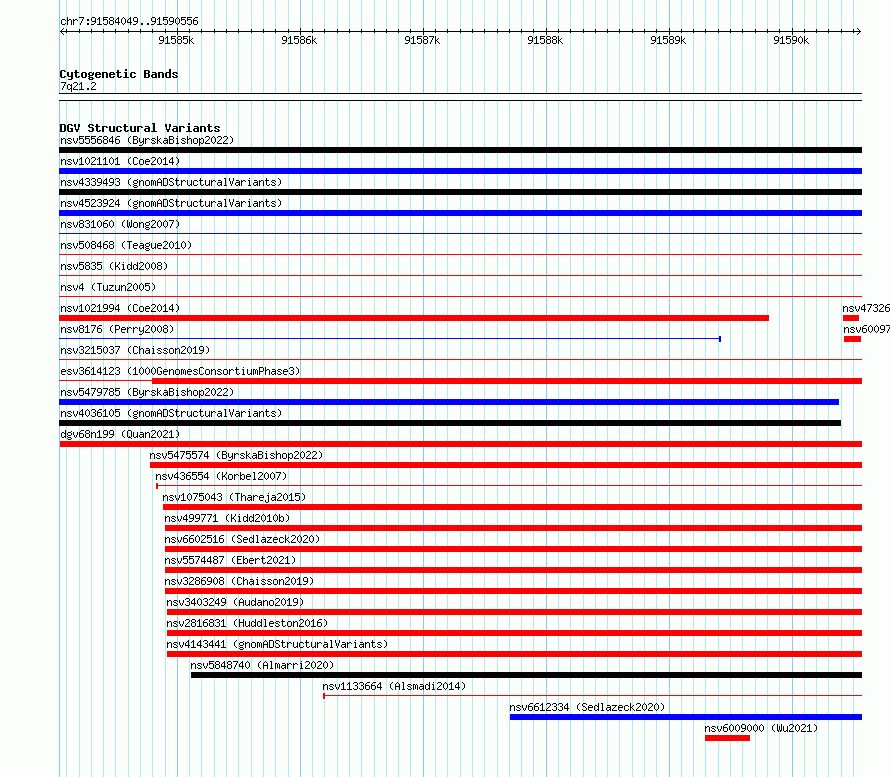
Task: Click the nsv436554 (Korbel2007) label
Action: coord(221,476)
